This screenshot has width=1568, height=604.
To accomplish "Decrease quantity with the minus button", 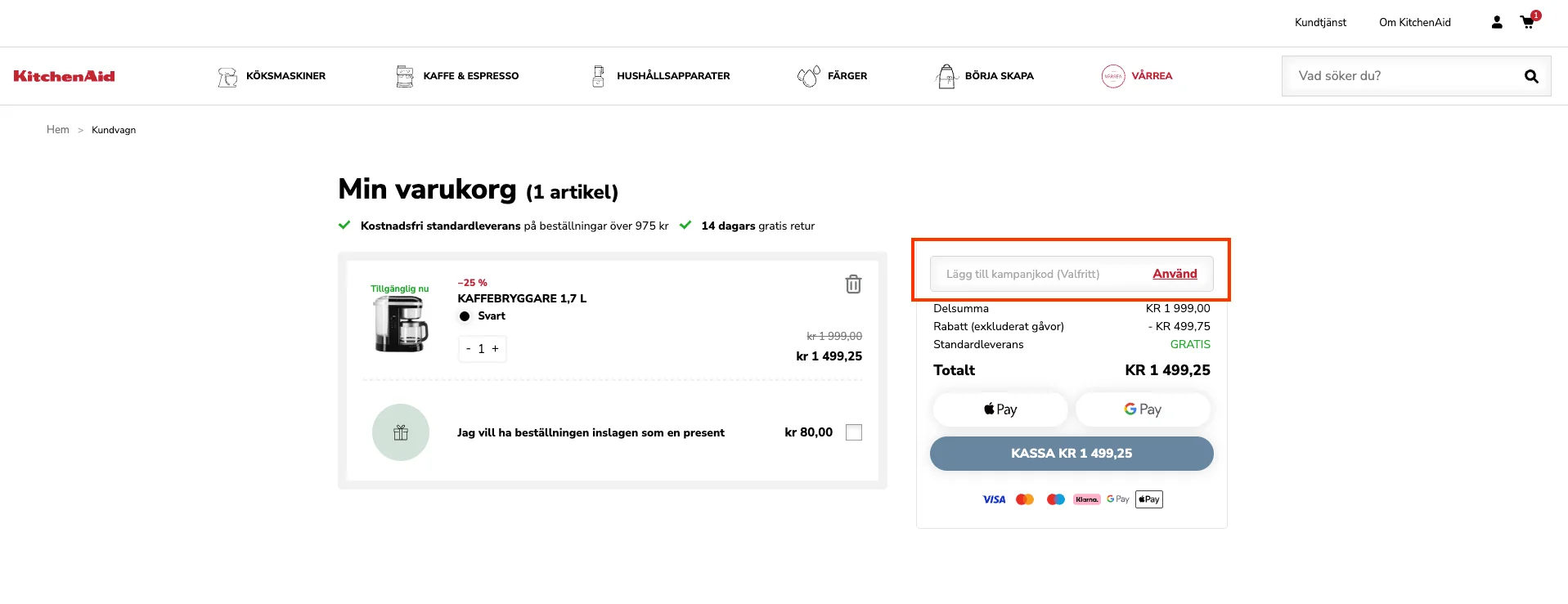I will pyautogui.click(x=468, y=349).
